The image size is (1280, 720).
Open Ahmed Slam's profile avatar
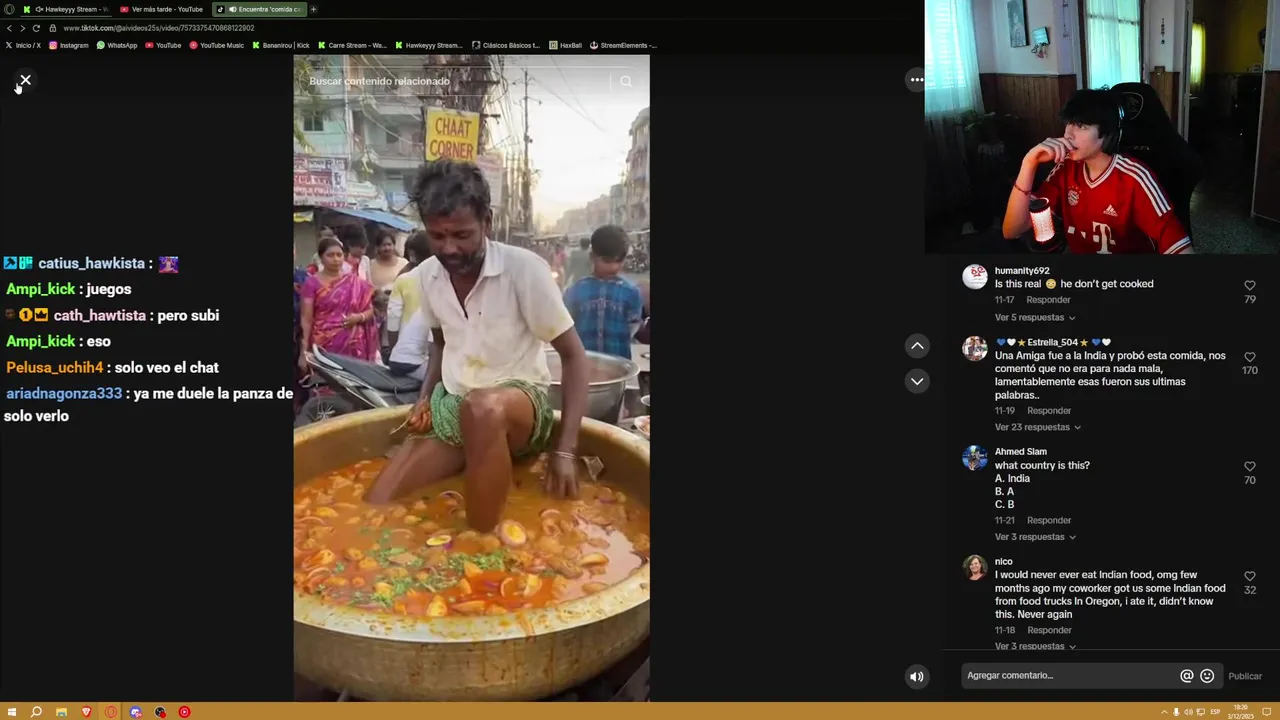pyautogui.click(x=975, y=458)
